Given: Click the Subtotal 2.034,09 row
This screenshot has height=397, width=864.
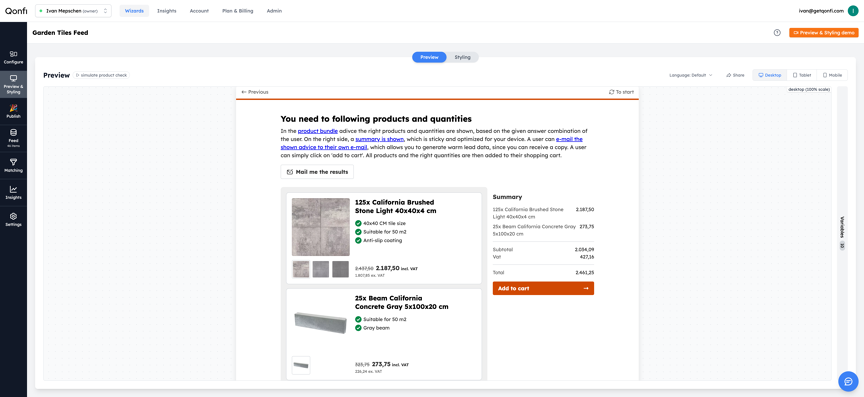Looking at the screenshot, I should (543, 249).
